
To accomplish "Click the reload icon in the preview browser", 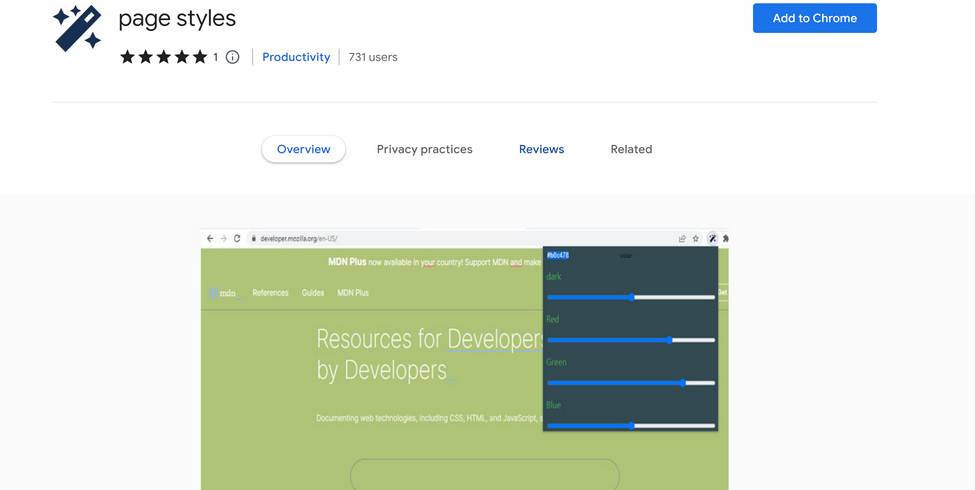I will pyautogui.click(x=237, y=238).
